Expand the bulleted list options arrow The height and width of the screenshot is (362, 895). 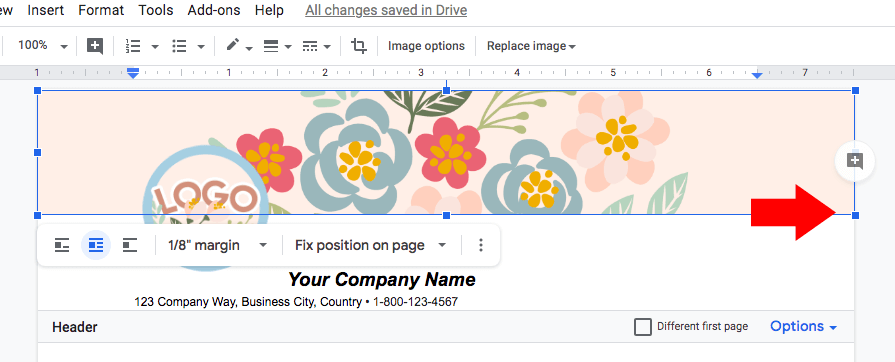pyautogui.click(x=201, y=46)
